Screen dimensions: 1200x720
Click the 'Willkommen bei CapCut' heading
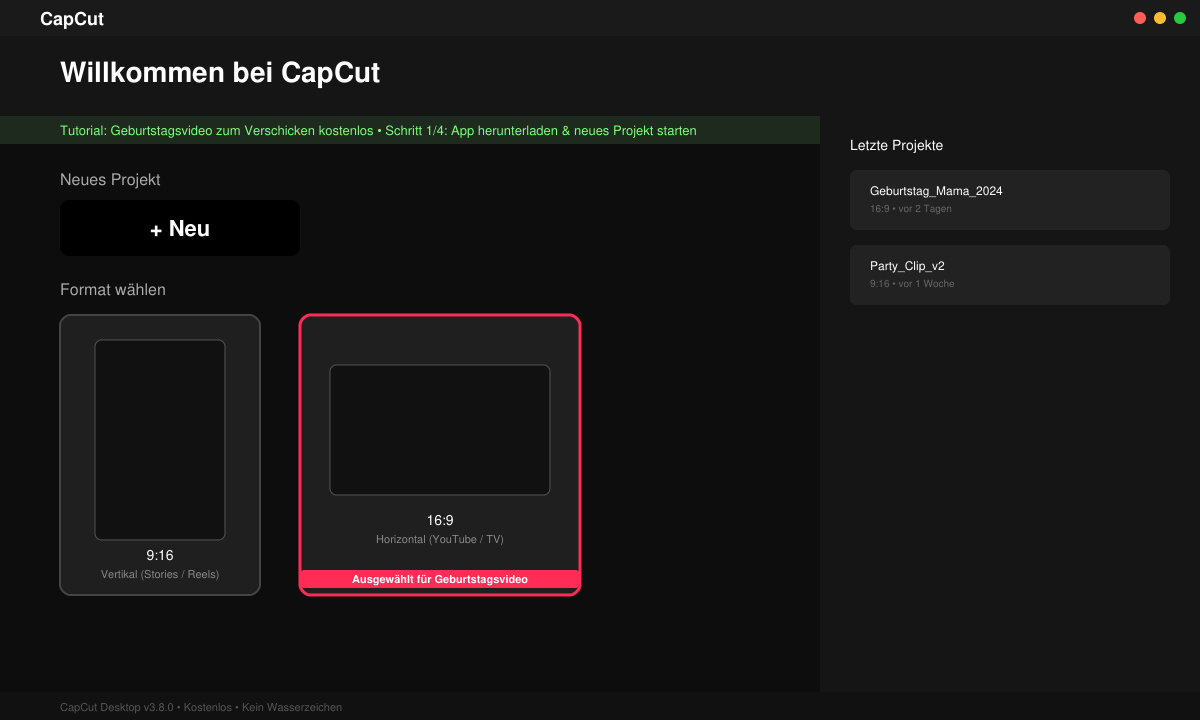point(220,73)
